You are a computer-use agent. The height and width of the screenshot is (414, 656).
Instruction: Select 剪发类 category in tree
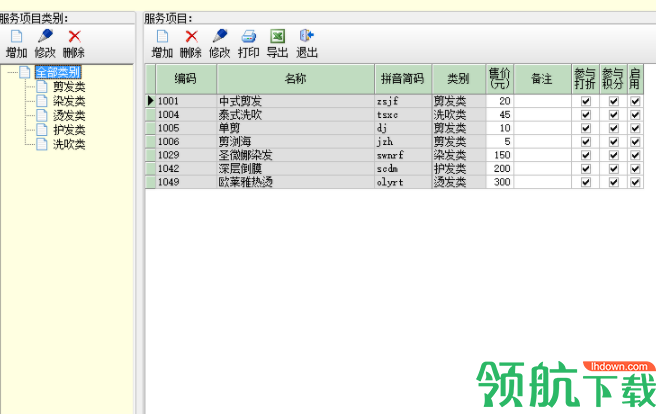pos(69,87)
